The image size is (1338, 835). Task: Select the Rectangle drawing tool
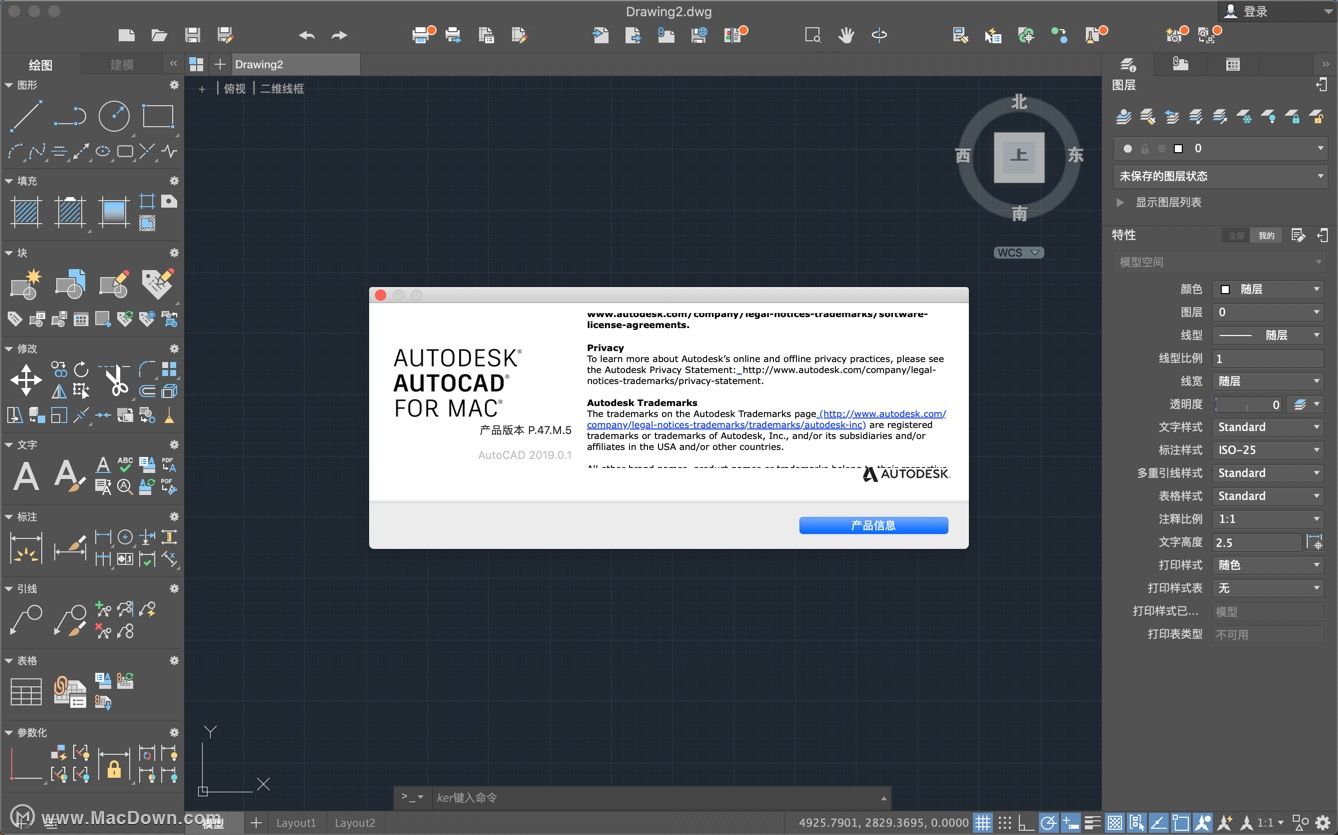point(158,116)
